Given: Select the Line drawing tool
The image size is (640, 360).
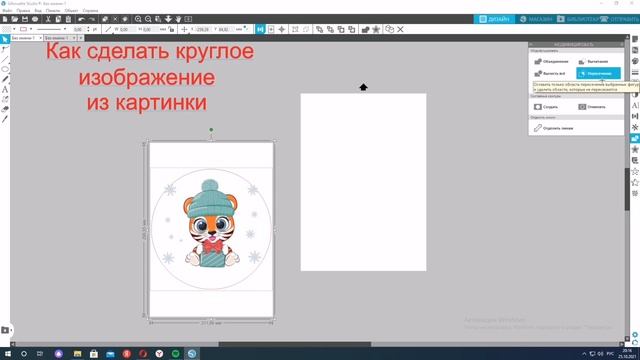Looking at the screenshot, I should tap(5, 60).
